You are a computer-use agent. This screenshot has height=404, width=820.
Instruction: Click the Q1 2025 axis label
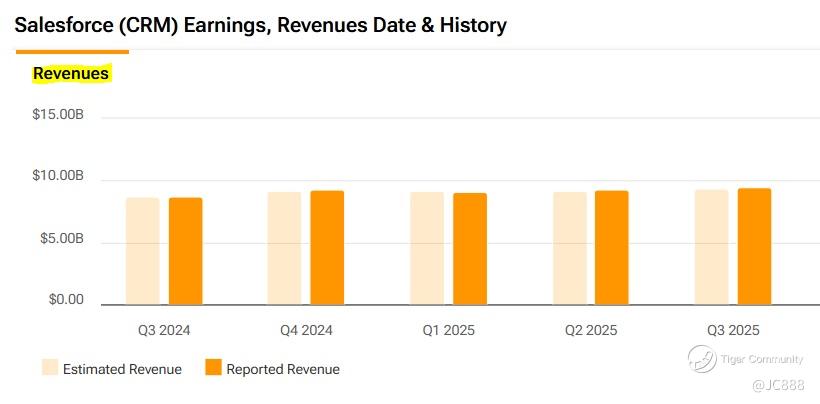pyautogui.click(x=449, y=331)
